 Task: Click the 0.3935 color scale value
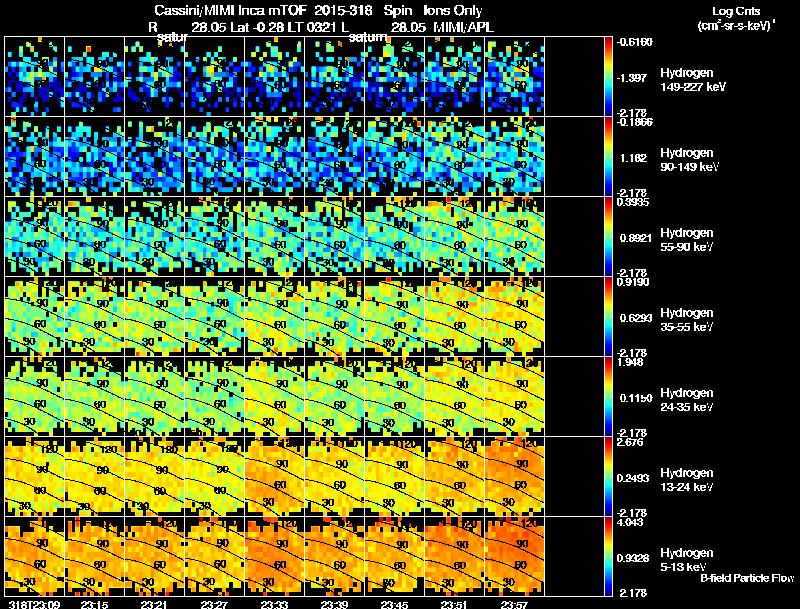633,202
